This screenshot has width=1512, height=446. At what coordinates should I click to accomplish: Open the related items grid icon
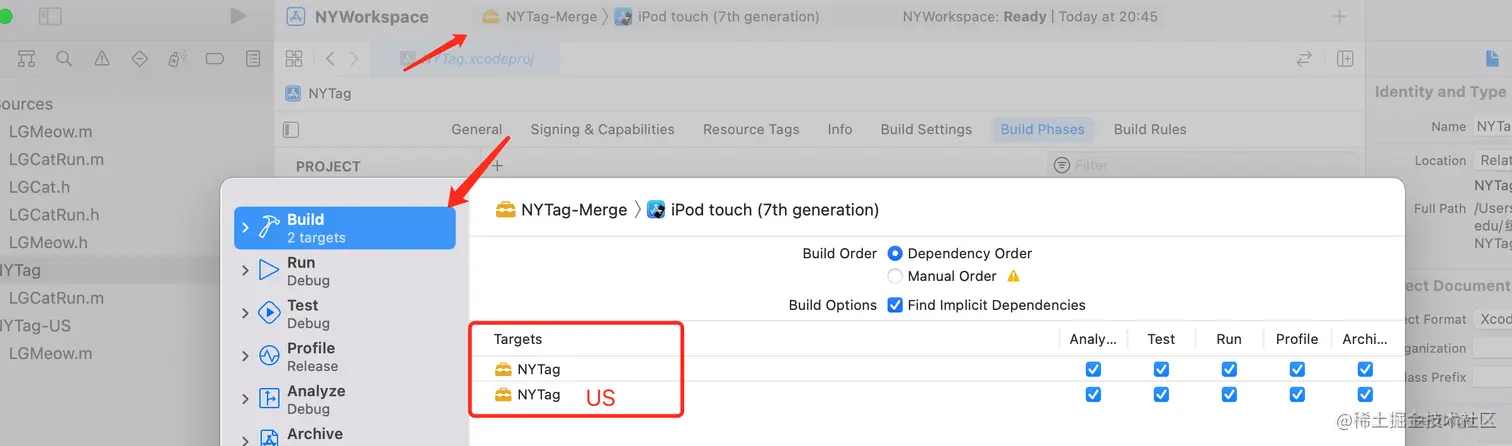point(293,59)
